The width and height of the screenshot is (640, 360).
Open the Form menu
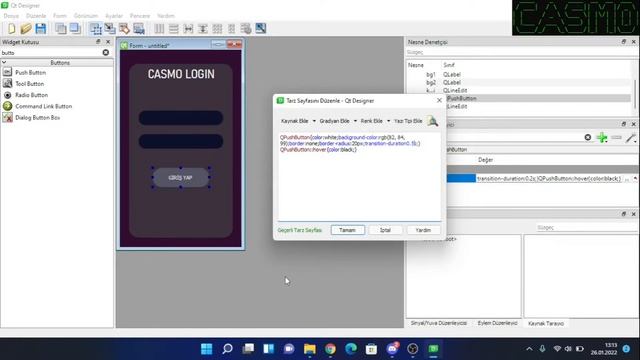click(60, 16)
